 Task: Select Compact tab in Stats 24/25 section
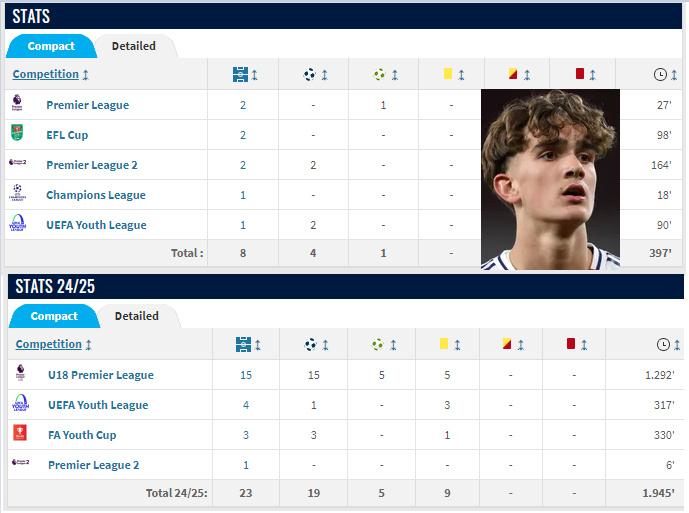(54, 316)
